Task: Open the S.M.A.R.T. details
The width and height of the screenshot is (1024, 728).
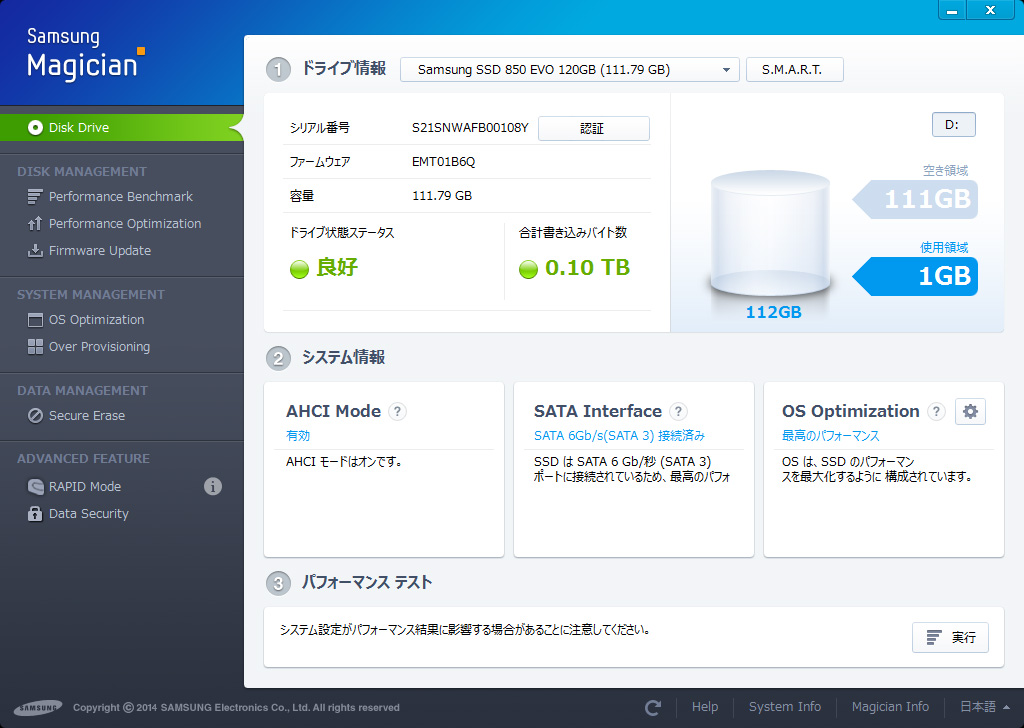Action: click(x=795, y=70)
